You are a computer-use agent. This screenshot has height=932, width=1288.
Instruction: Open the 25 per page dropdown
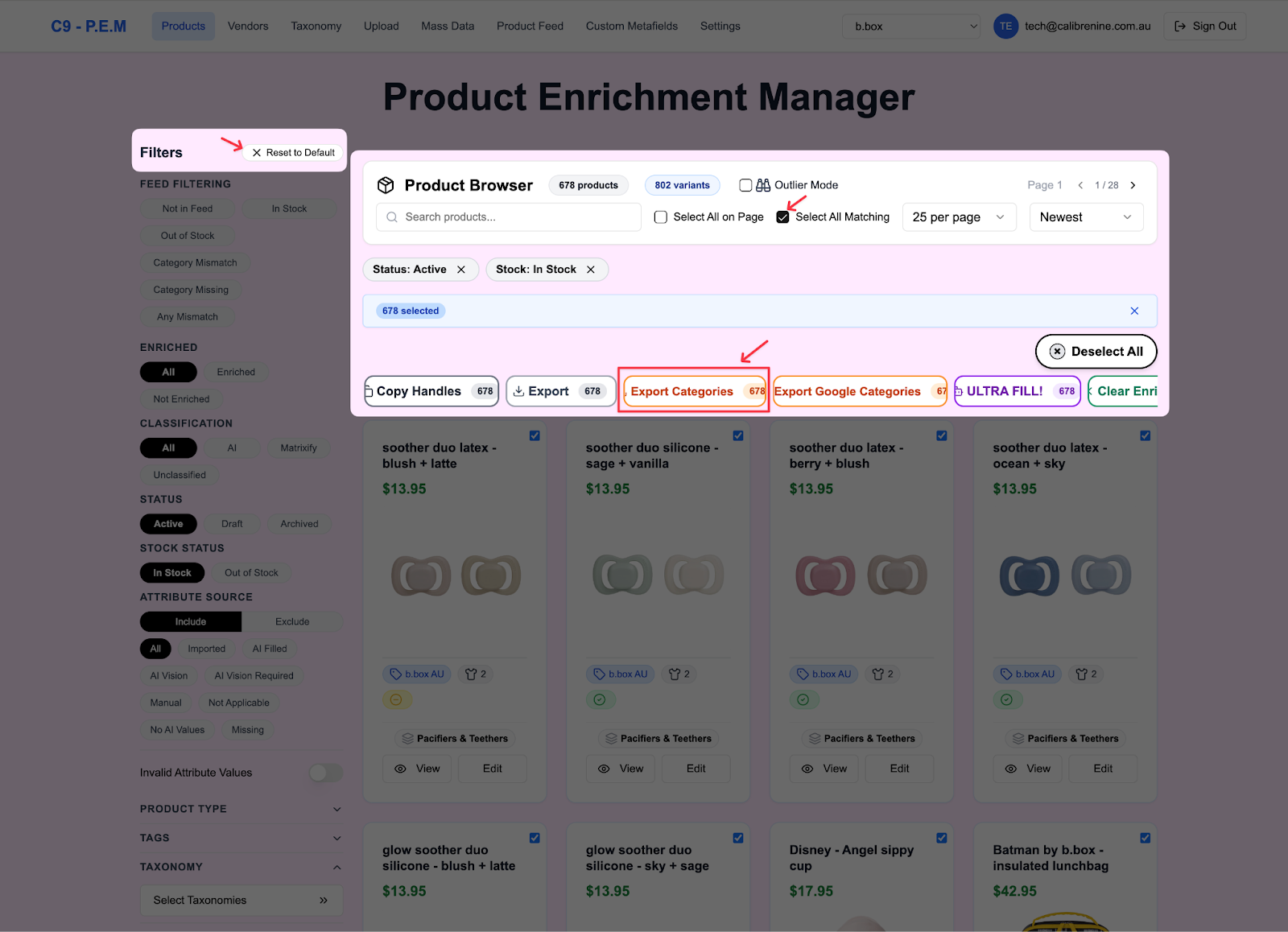959,217
